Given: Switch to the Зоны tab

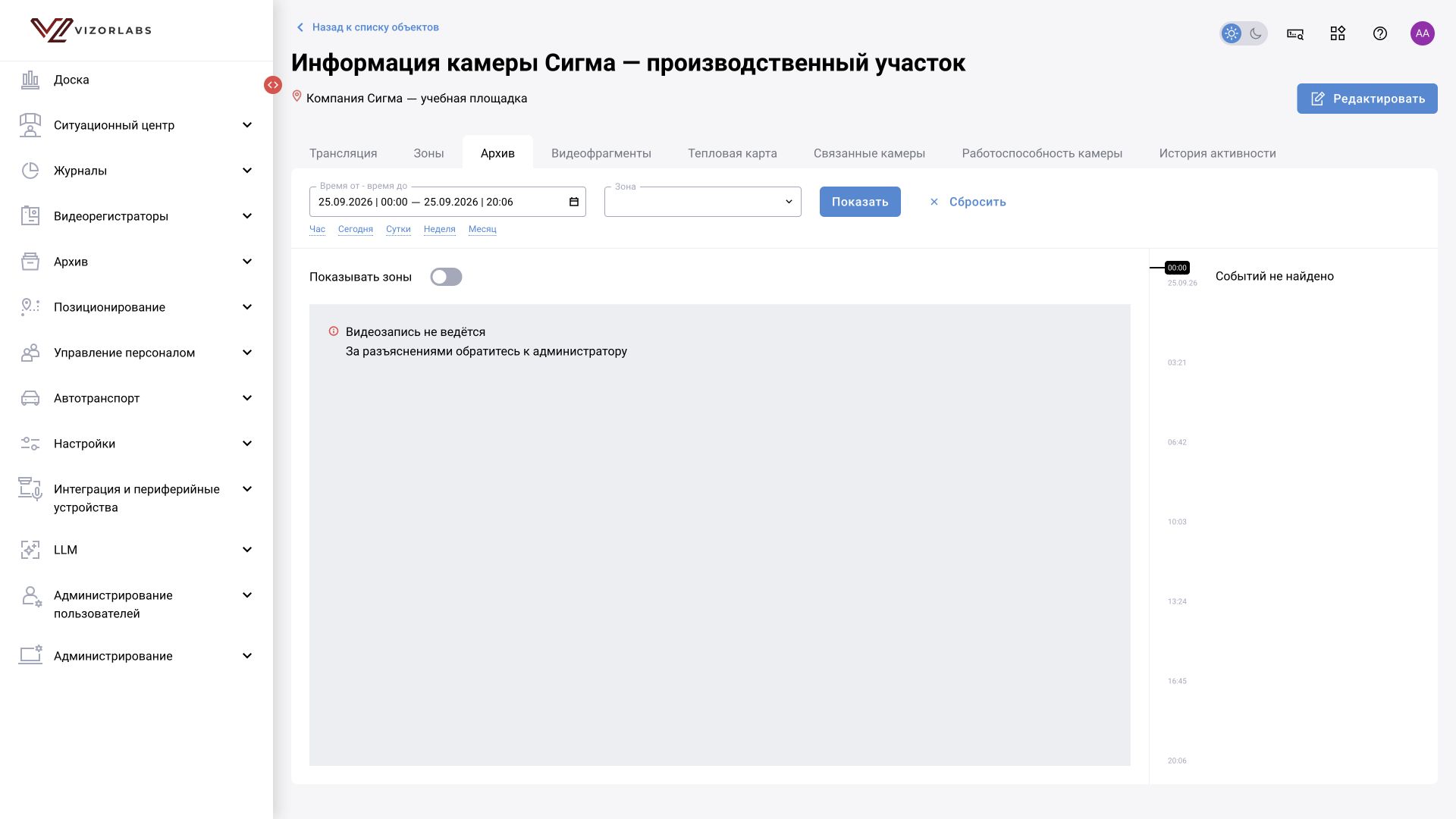Looking at the screenshot, I should (428, 153).
